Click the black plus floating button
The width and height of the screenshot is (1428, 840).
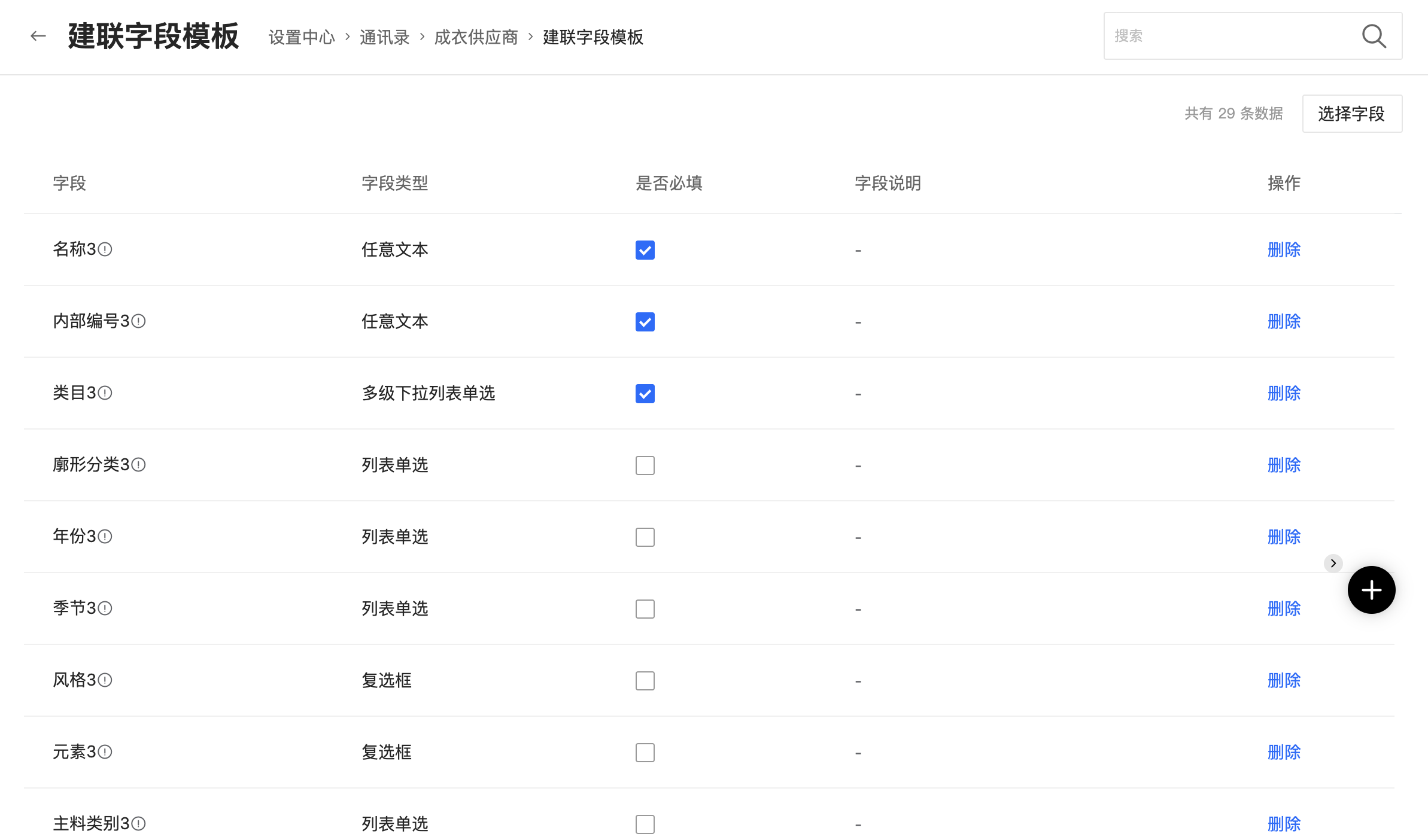[1371, 590]
